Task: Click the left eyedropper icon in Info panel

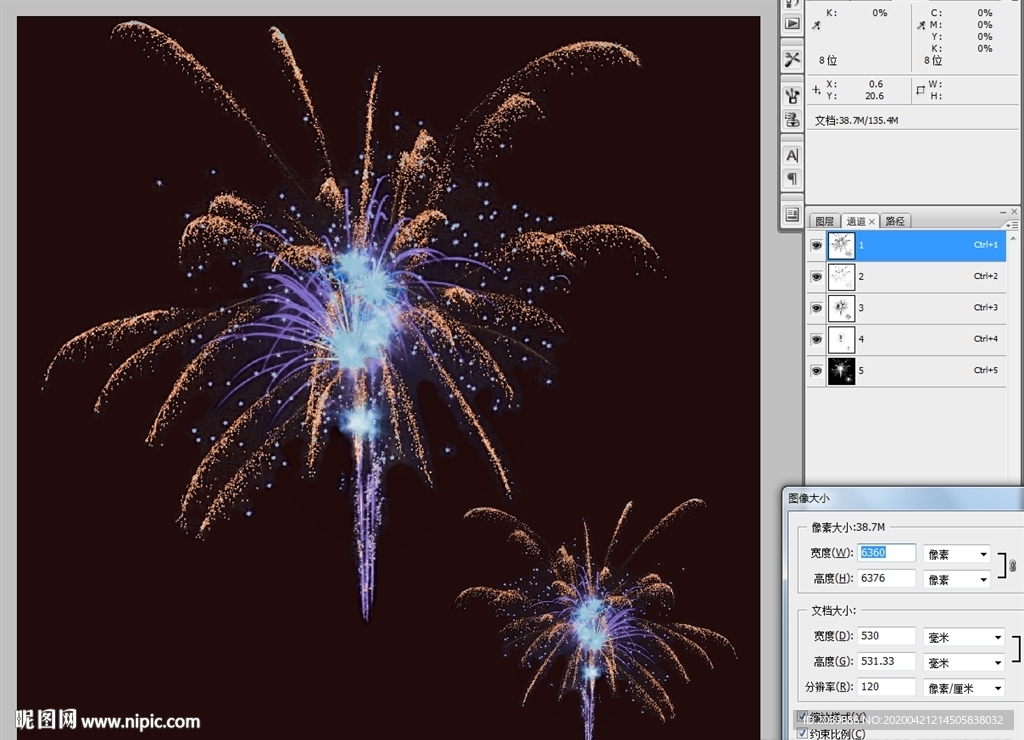Action: (816, 25)
